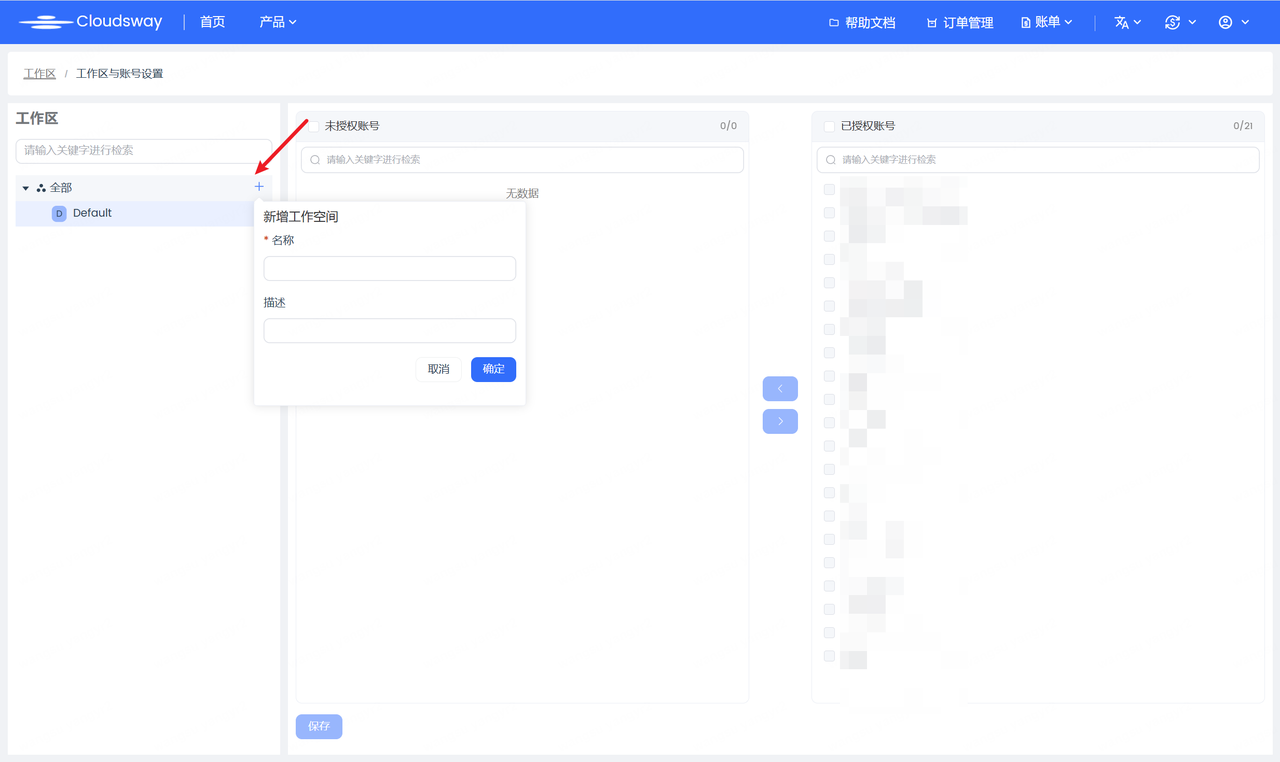The width and height of the screenshot is (1280, 762).
Task: Open the language translation switcher
Action: coord(1127,22)
